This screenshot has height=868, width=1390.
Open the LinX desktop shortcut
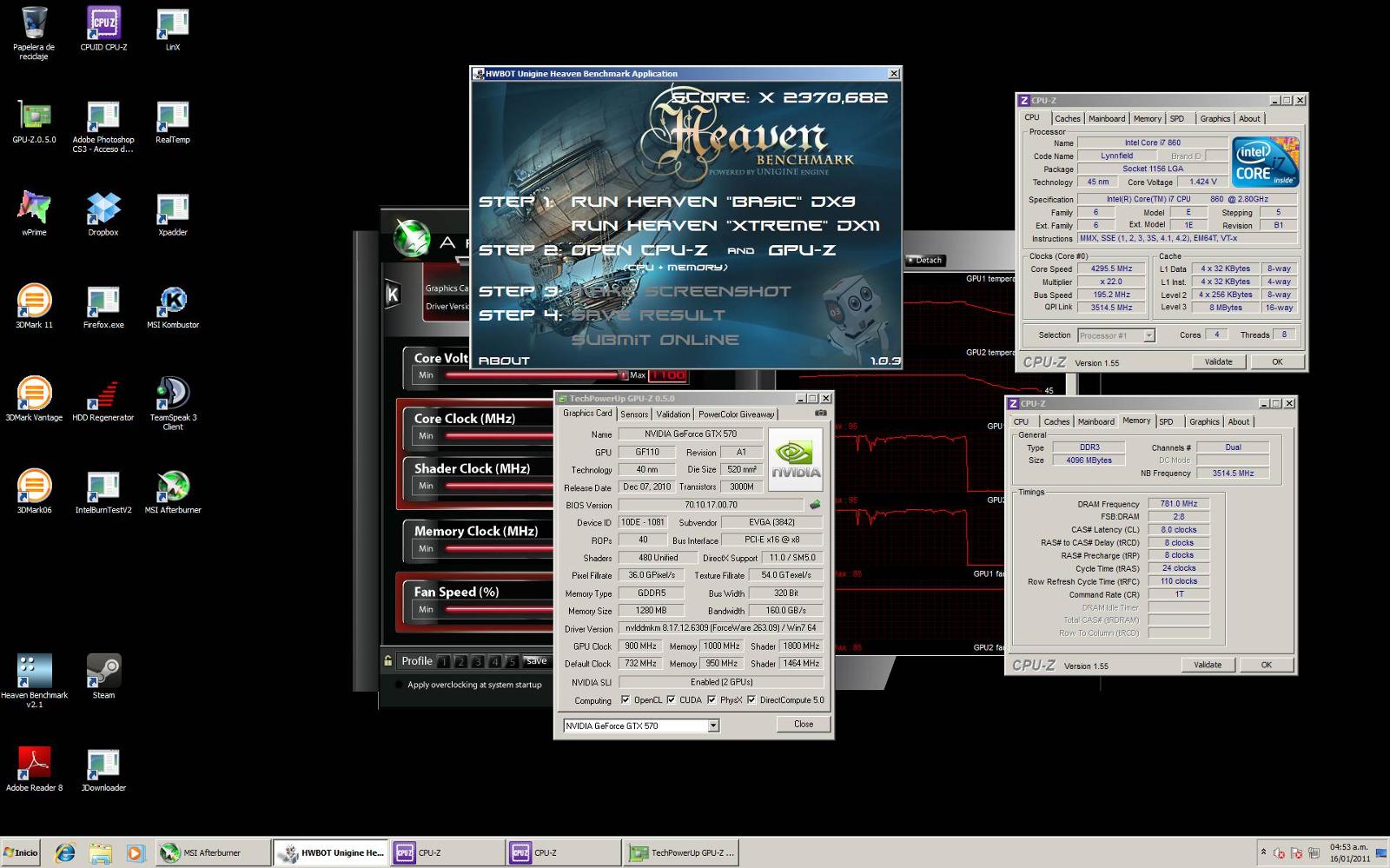pos(173,28)
